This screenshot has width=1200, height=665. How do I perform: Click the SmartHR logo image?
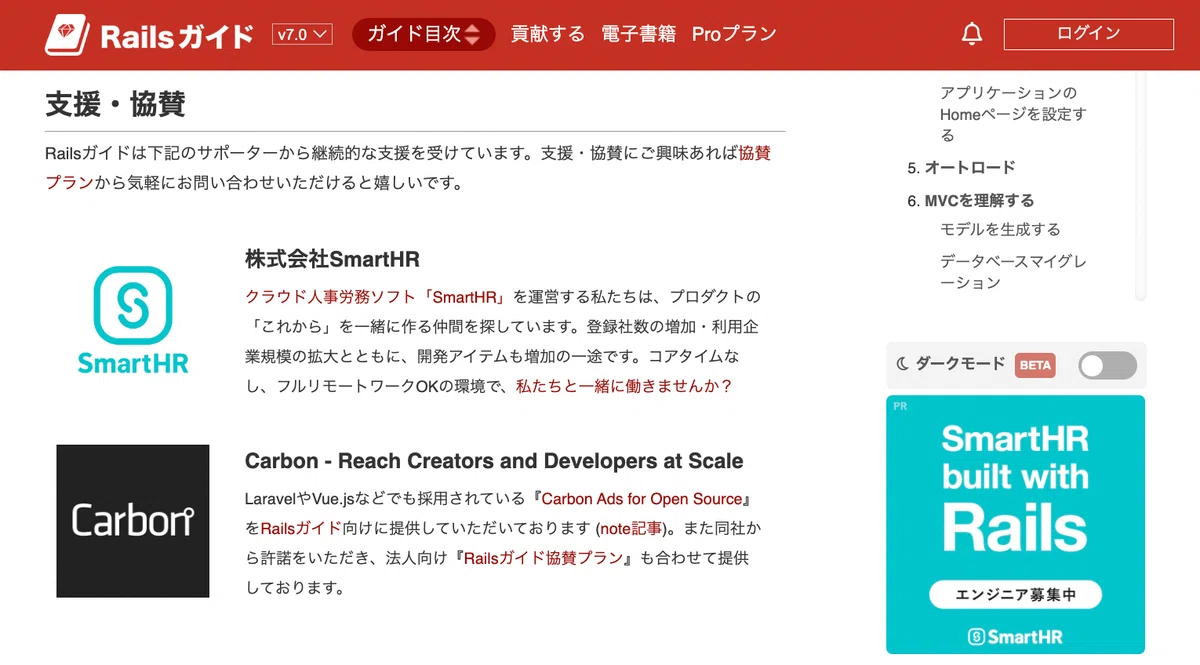point(133,320)
